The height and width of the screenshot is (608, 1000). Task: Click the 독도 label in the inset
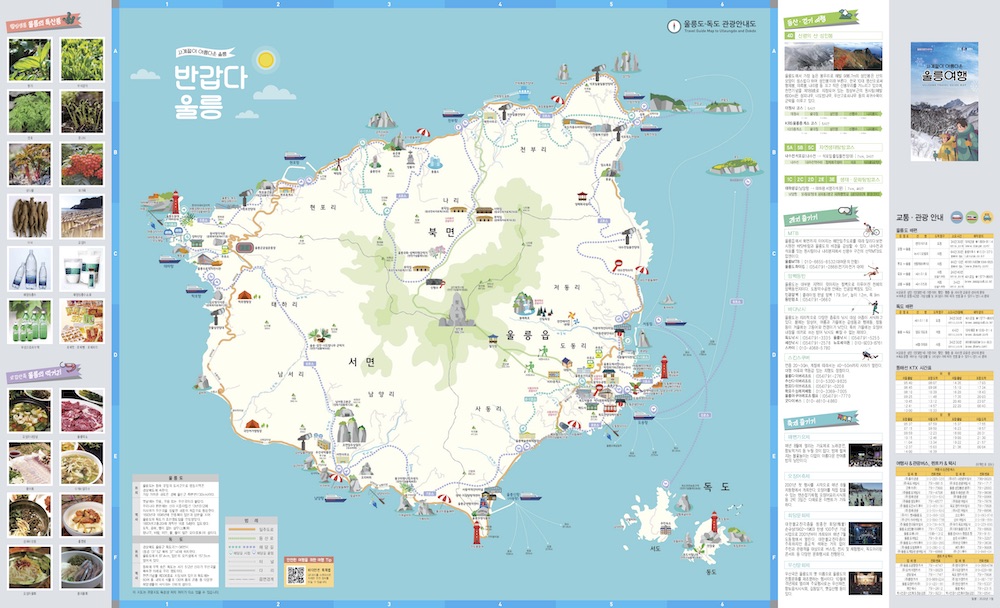pos(716,487)
